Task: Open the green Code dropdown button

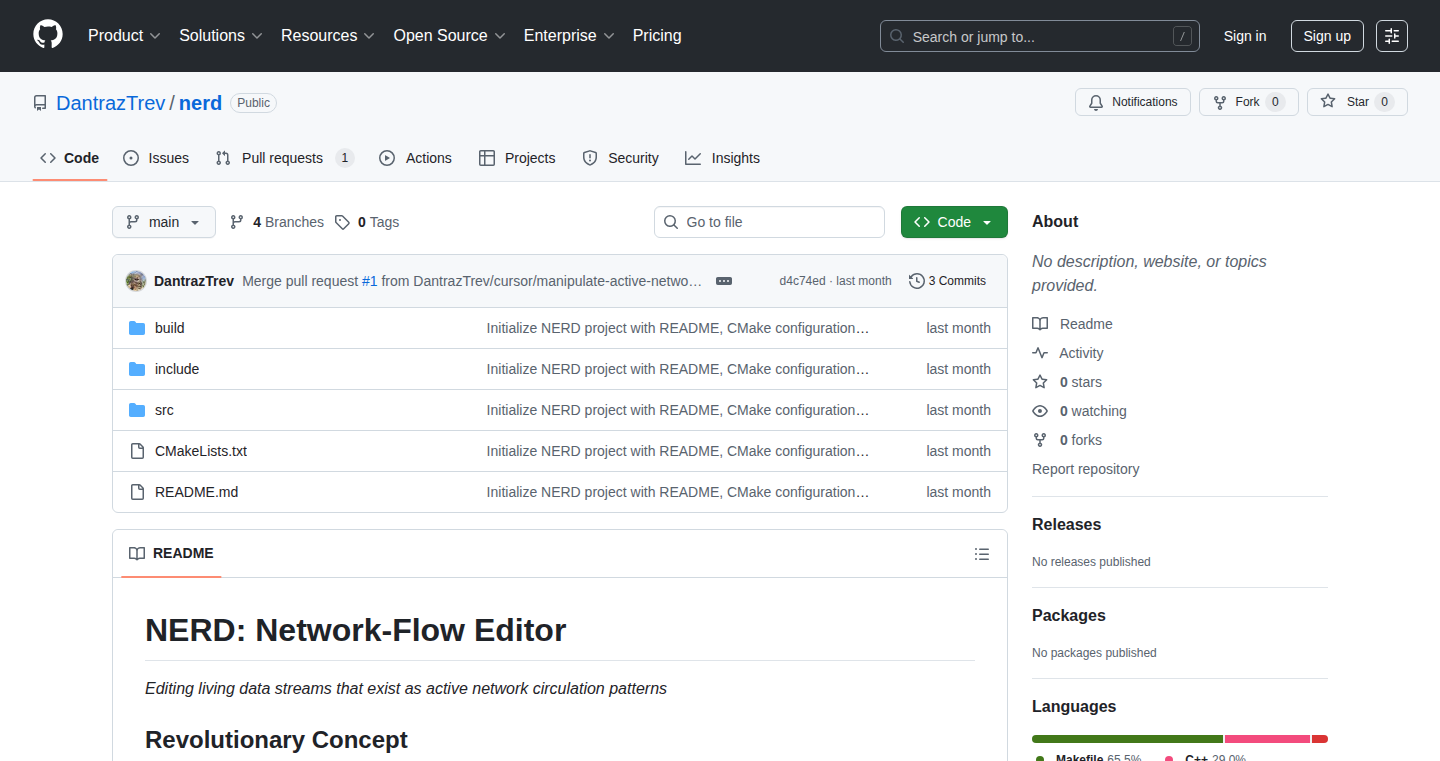Action: point(954,222)
